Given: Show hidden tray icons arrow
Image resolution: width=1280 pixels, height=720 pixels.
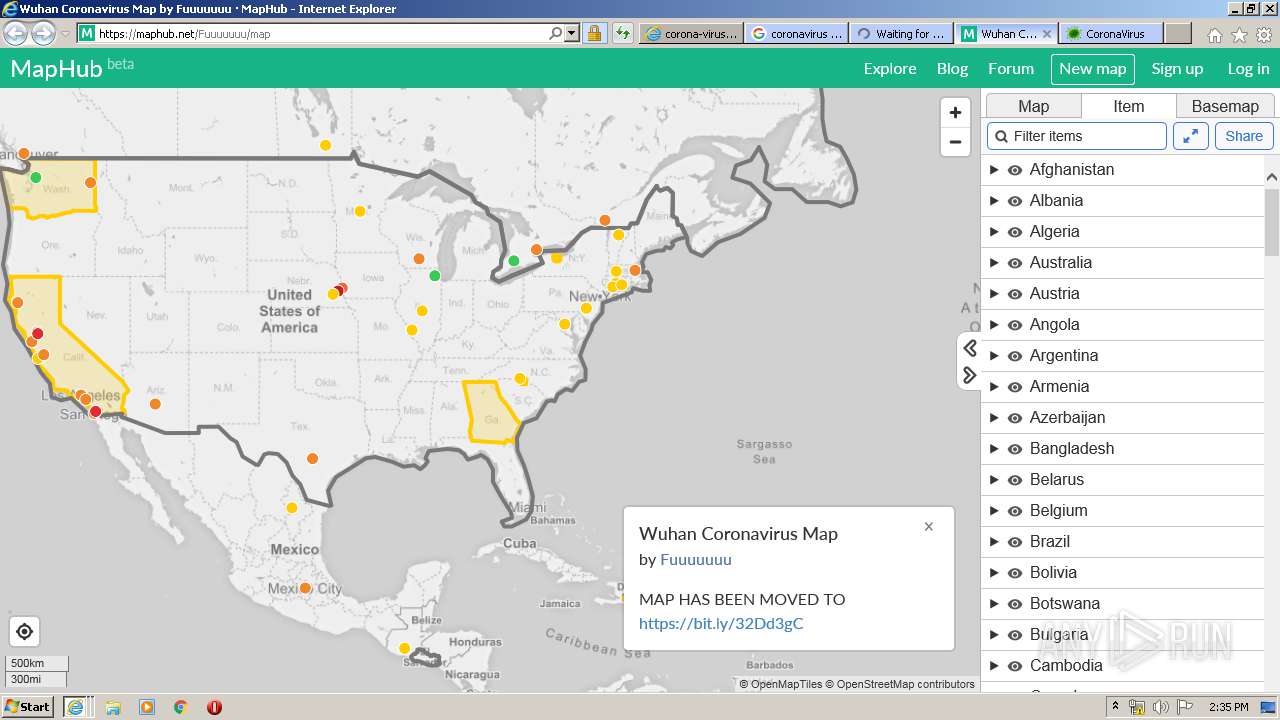Looking at the screenshot, I should pyautogui.click(x=1115, y=707).
